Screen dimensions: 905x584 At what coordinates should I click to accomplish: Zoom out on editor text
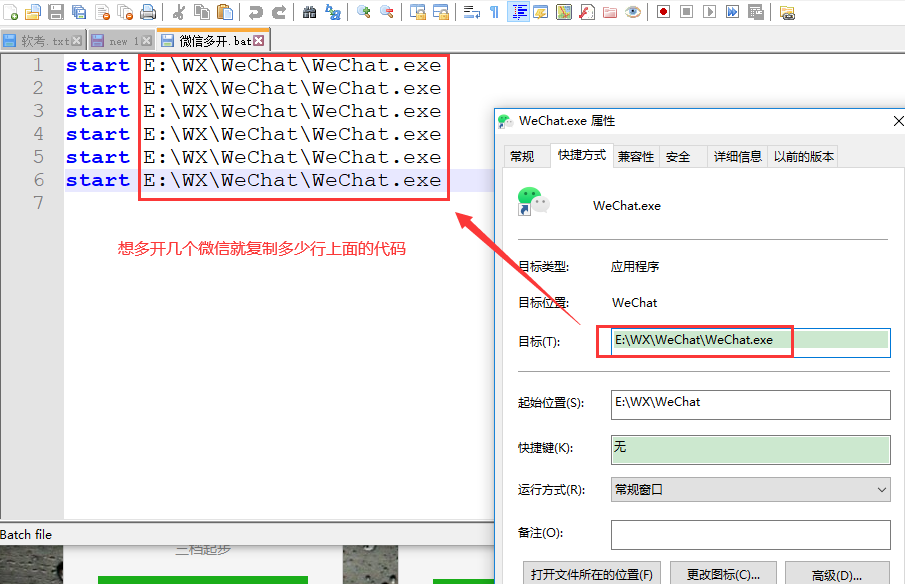[x=386, y=12]
